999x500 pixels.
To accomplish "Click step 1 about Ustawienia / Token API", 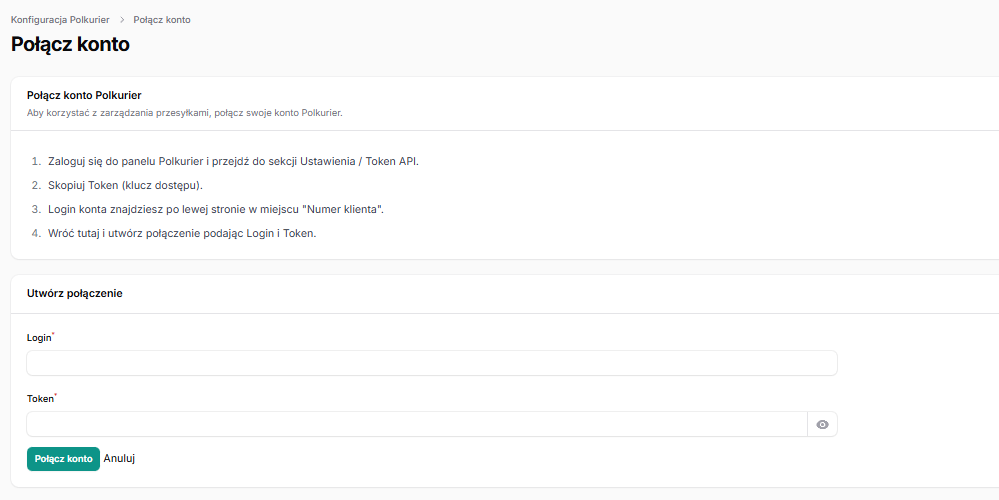I will click(232, 161).
